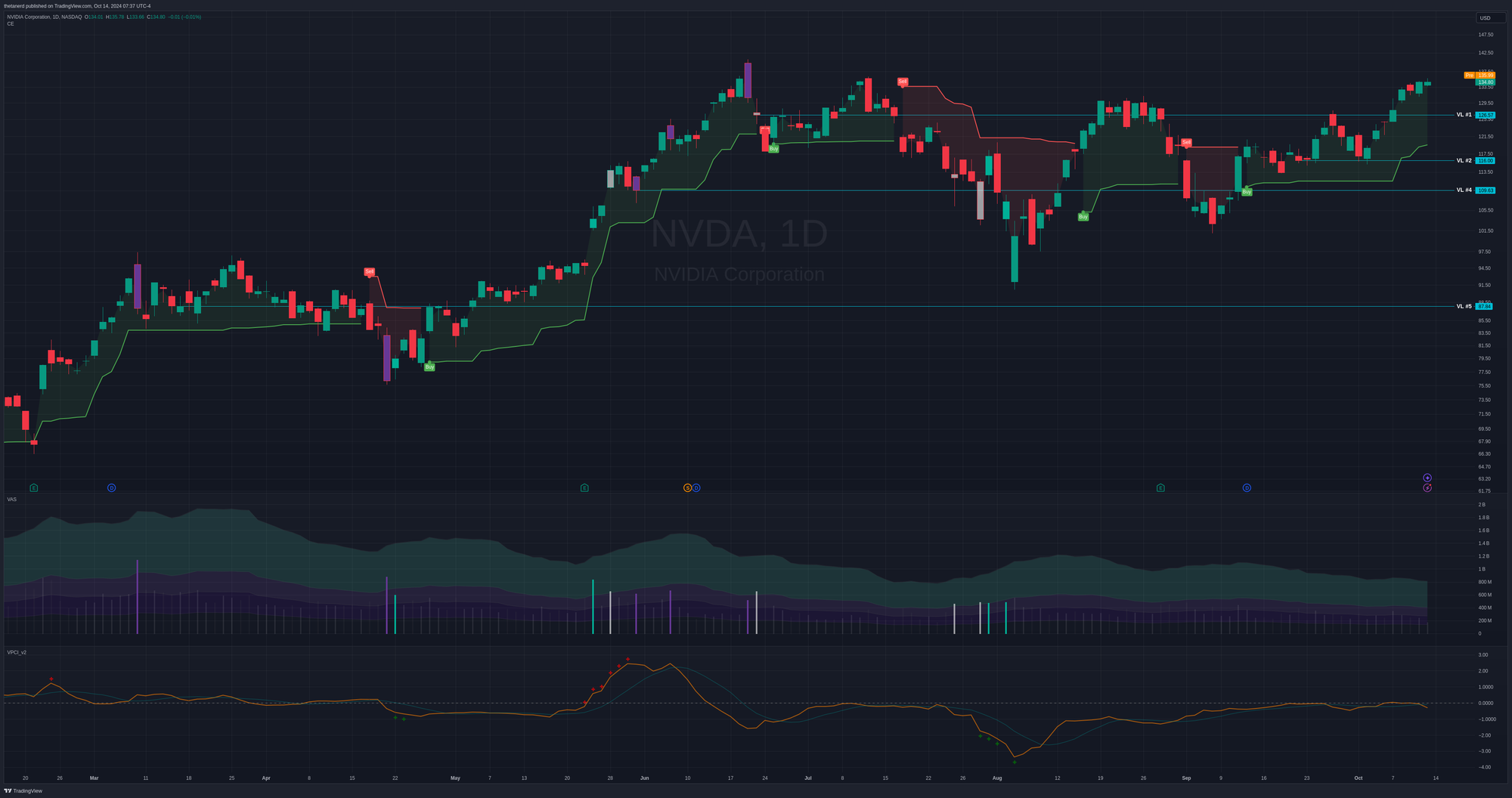The image size is (1512, 798).
Task: Click the Aug label on the time axis
Action: point(997,778)
